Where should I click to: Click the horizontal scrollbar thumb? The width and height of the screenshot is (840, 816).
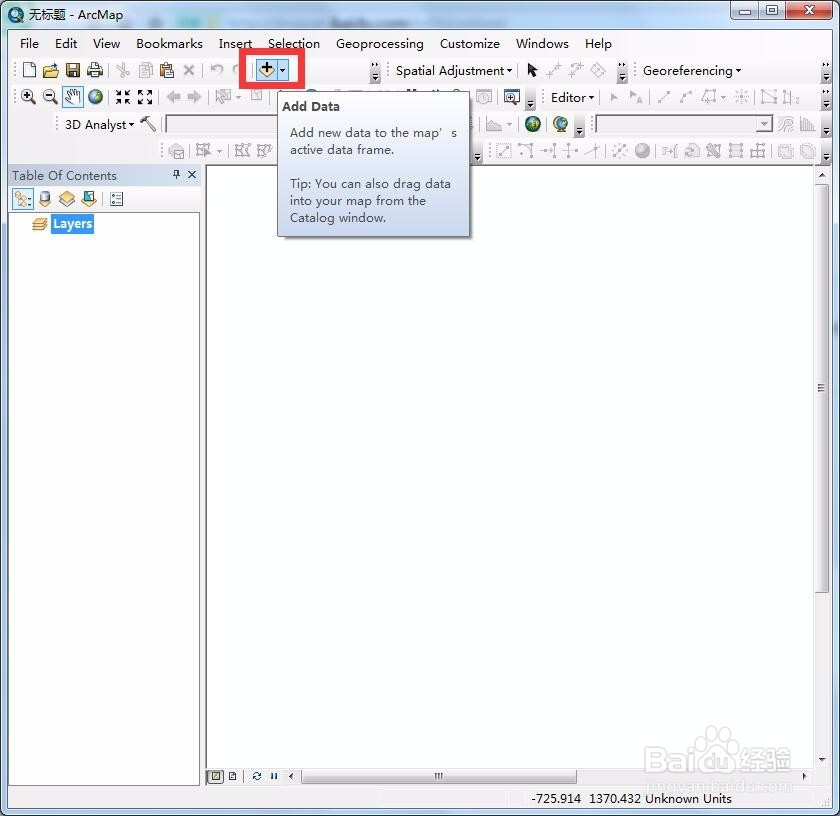(439, 776)
